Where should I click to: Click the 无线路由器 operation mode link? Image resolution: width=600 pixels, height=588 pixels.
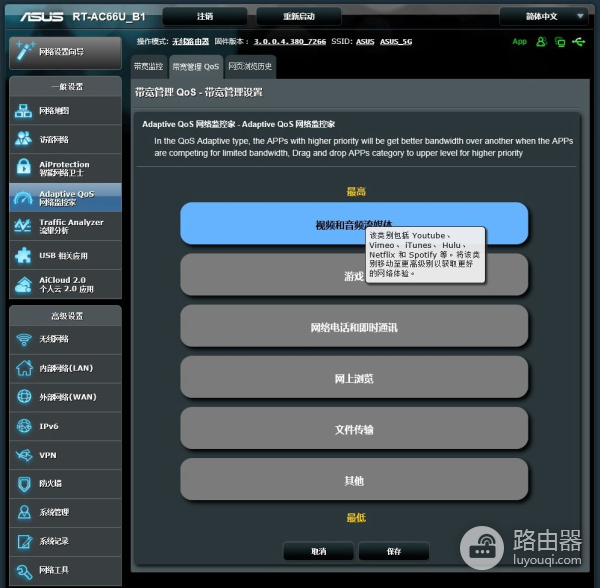[191, 41]
